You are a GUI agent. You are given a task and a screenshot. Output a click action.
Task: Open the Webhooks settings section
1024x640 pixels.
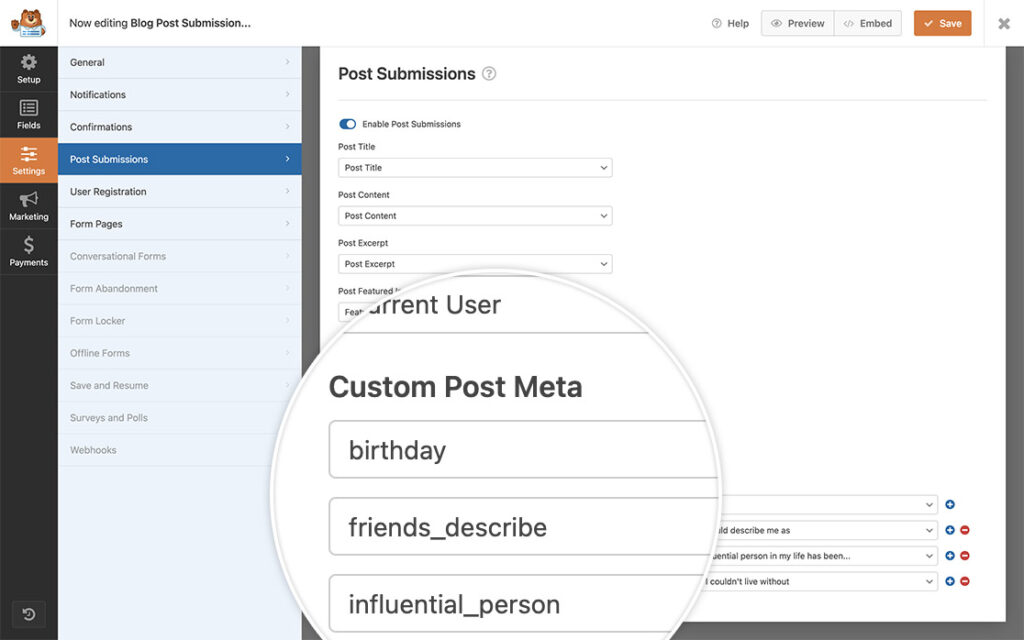[x=180, y=450]
